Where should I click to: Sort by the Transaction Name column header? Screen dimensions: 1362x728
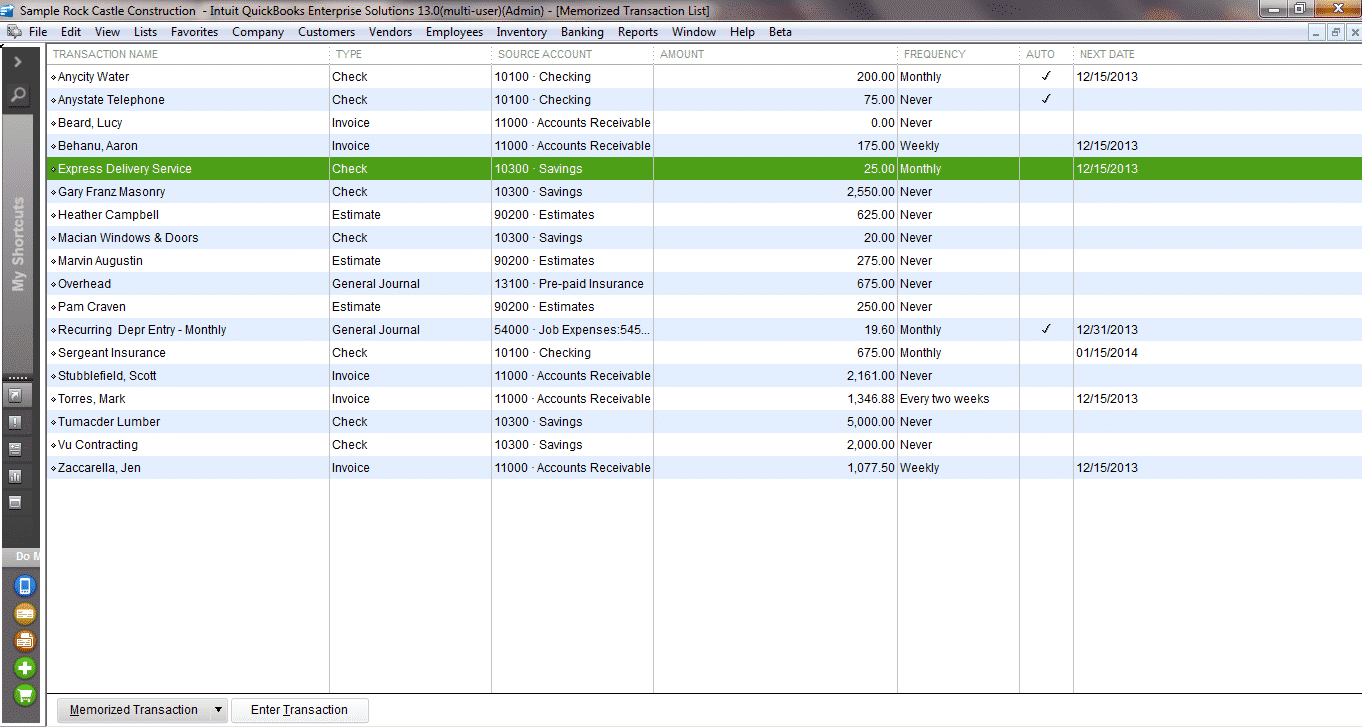coord(188,54)
